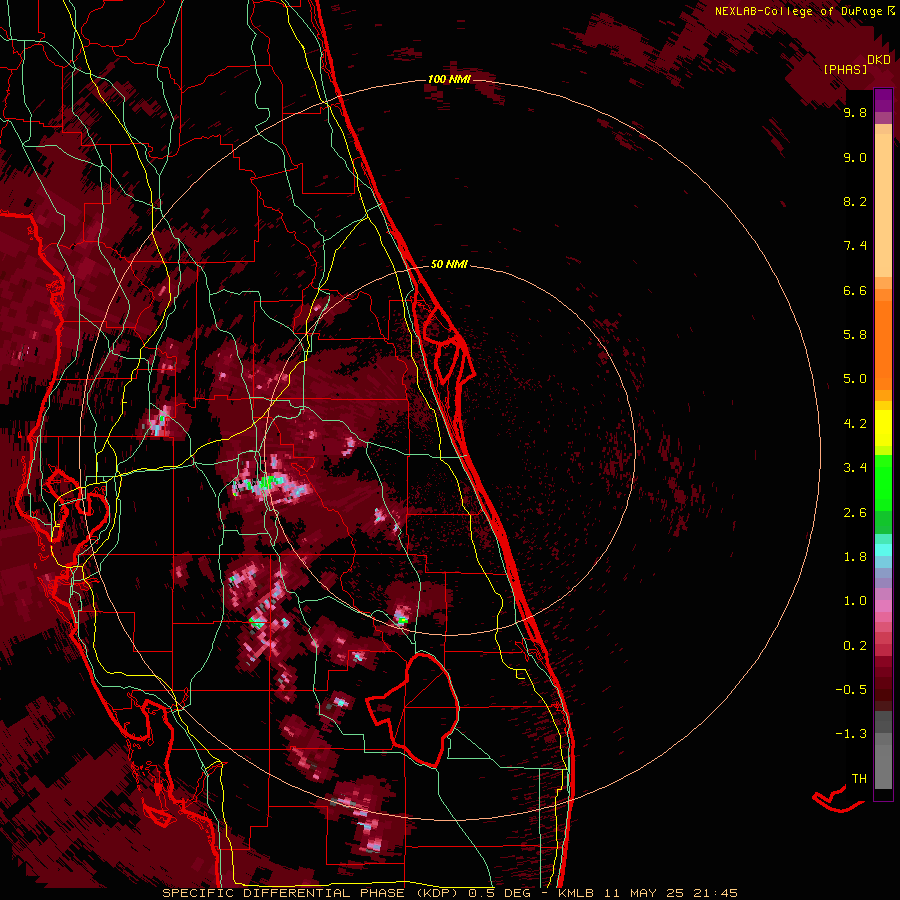Click the 9.8 scale value
This screenshot has height=900, width=900.
[x=855, y=113]
